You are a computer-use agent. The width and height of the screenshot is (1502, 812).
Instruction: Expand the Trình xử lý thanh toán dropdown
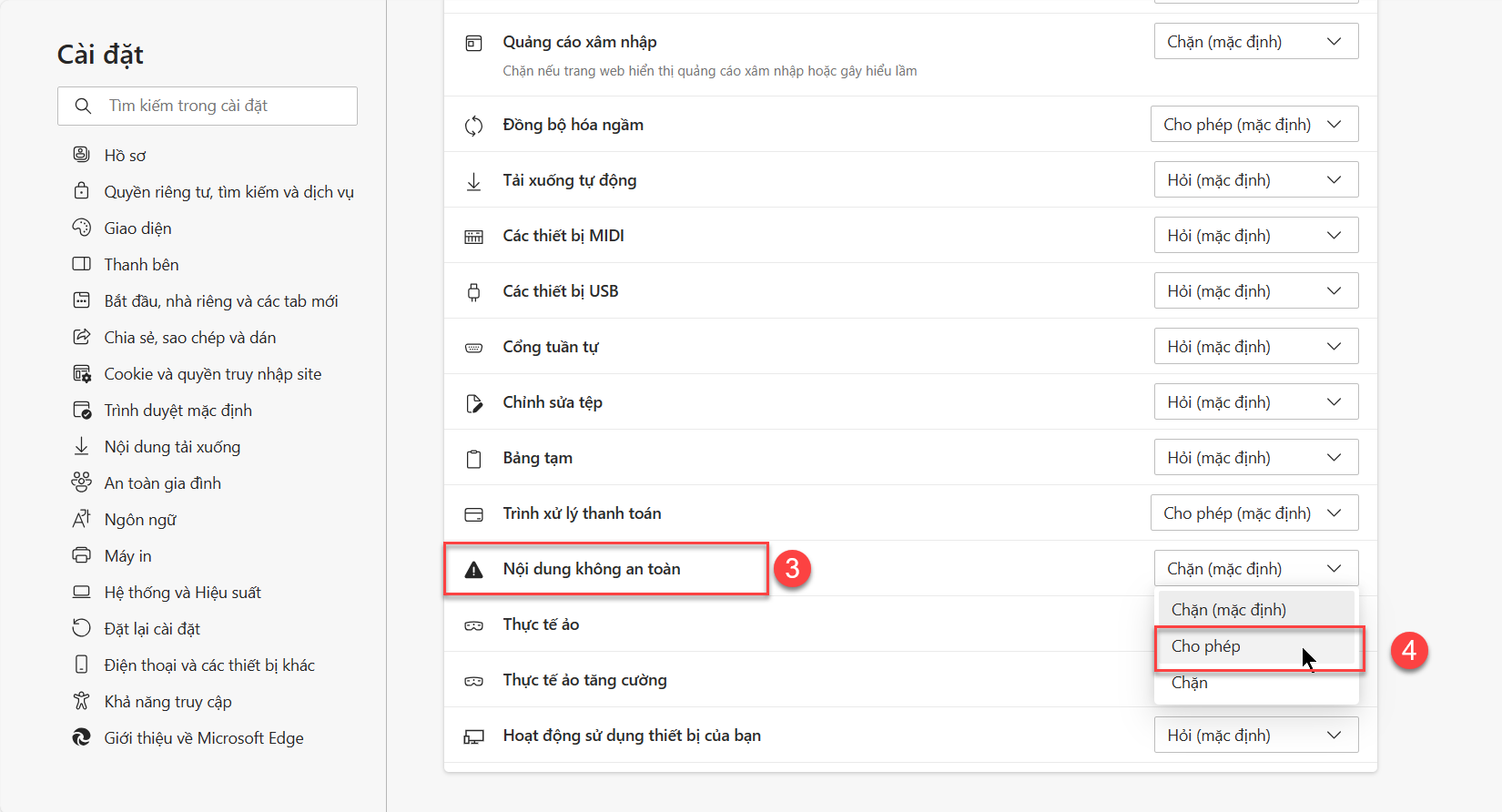[x=1254, y=513]
